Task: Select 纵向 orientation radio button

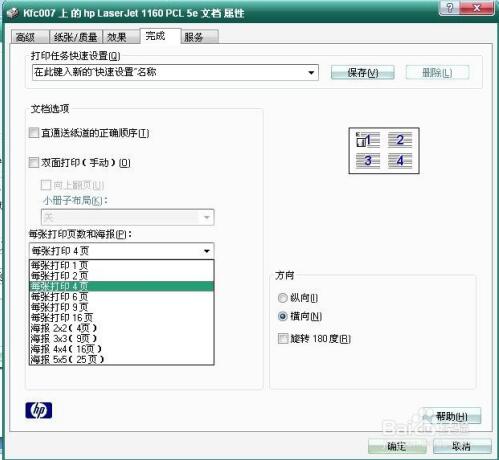Action: [x=283, y=298]
